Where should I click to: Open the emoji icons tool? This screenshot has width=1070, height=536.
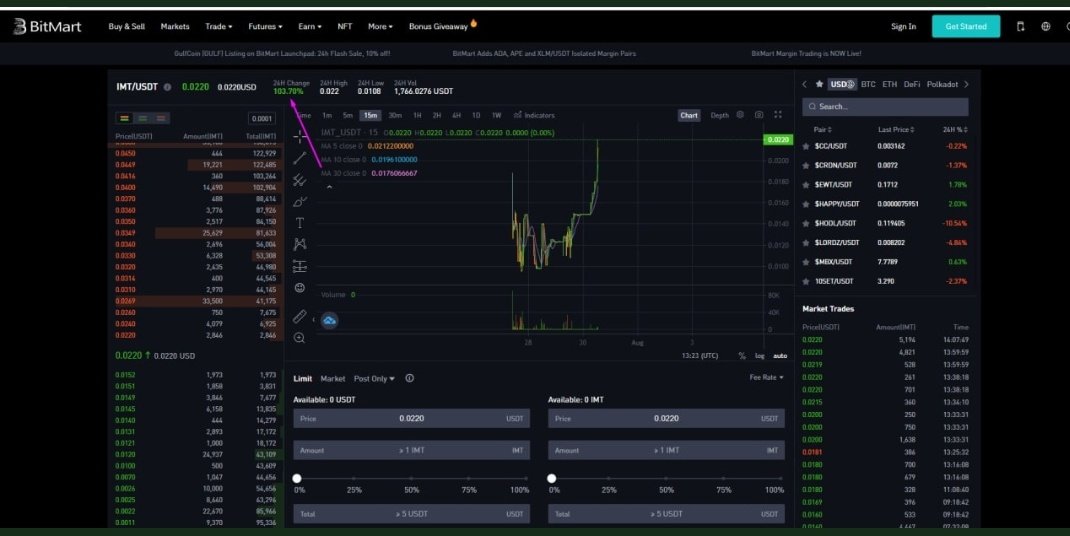pyautogui.click(x=300, y=288)
